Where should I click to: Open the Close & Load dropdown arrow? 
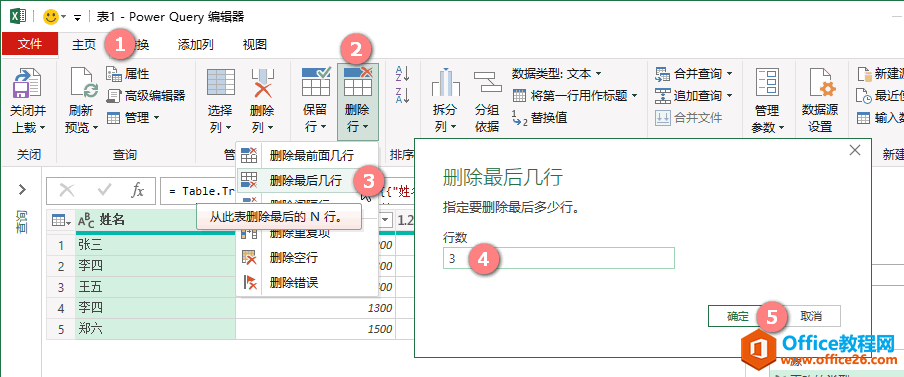(x=43, y=128)
